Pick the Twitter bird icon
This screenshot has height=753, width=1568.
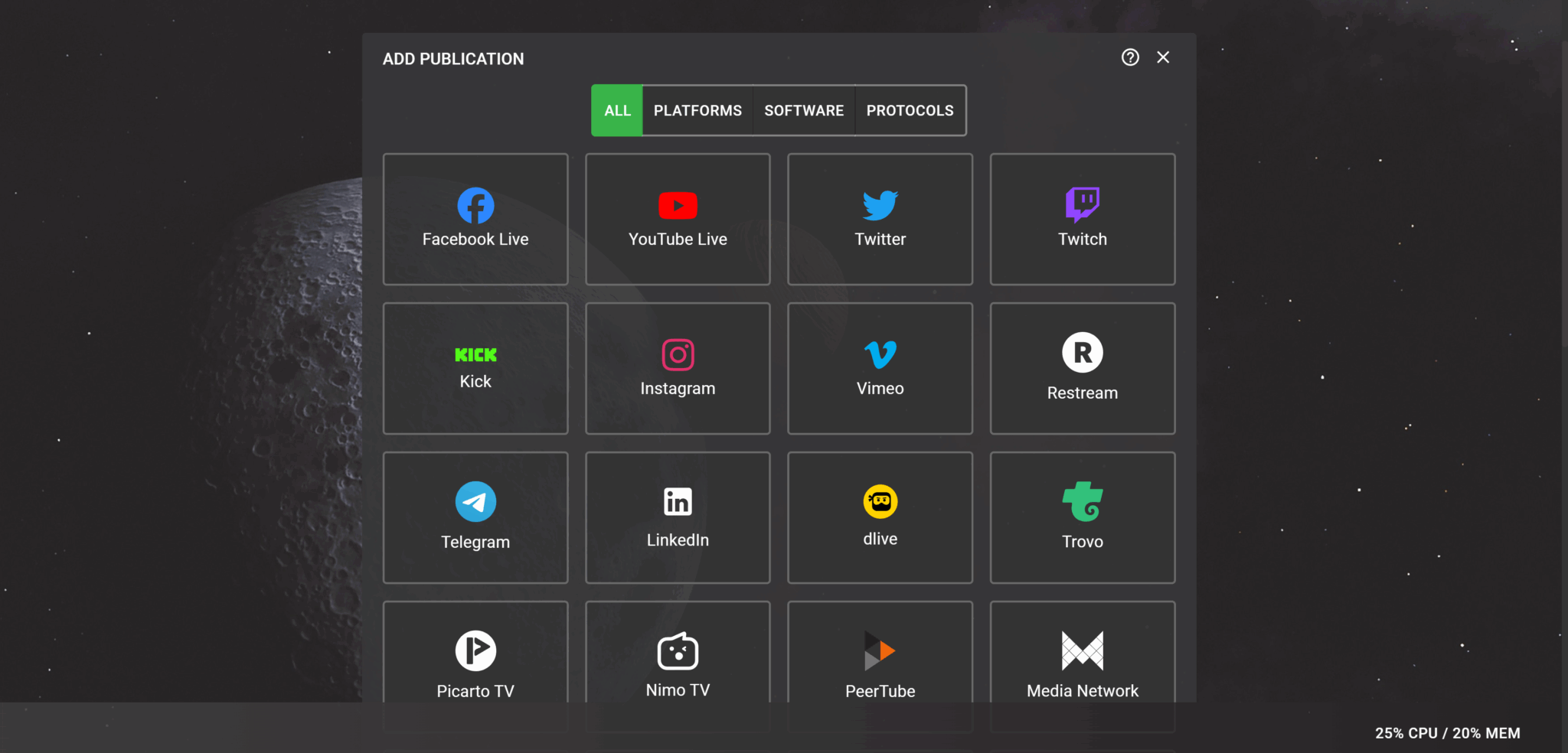(880, 205)
